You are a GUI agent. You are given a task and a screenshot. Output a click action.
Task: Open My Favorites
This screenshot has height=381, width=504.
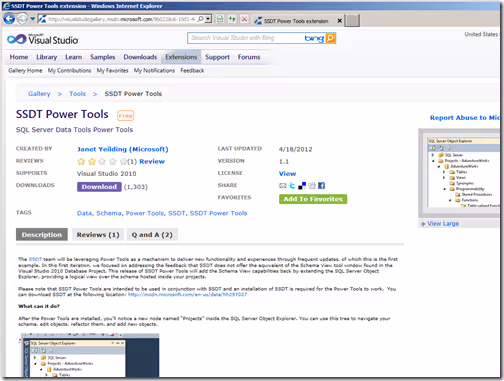[112, 70]
